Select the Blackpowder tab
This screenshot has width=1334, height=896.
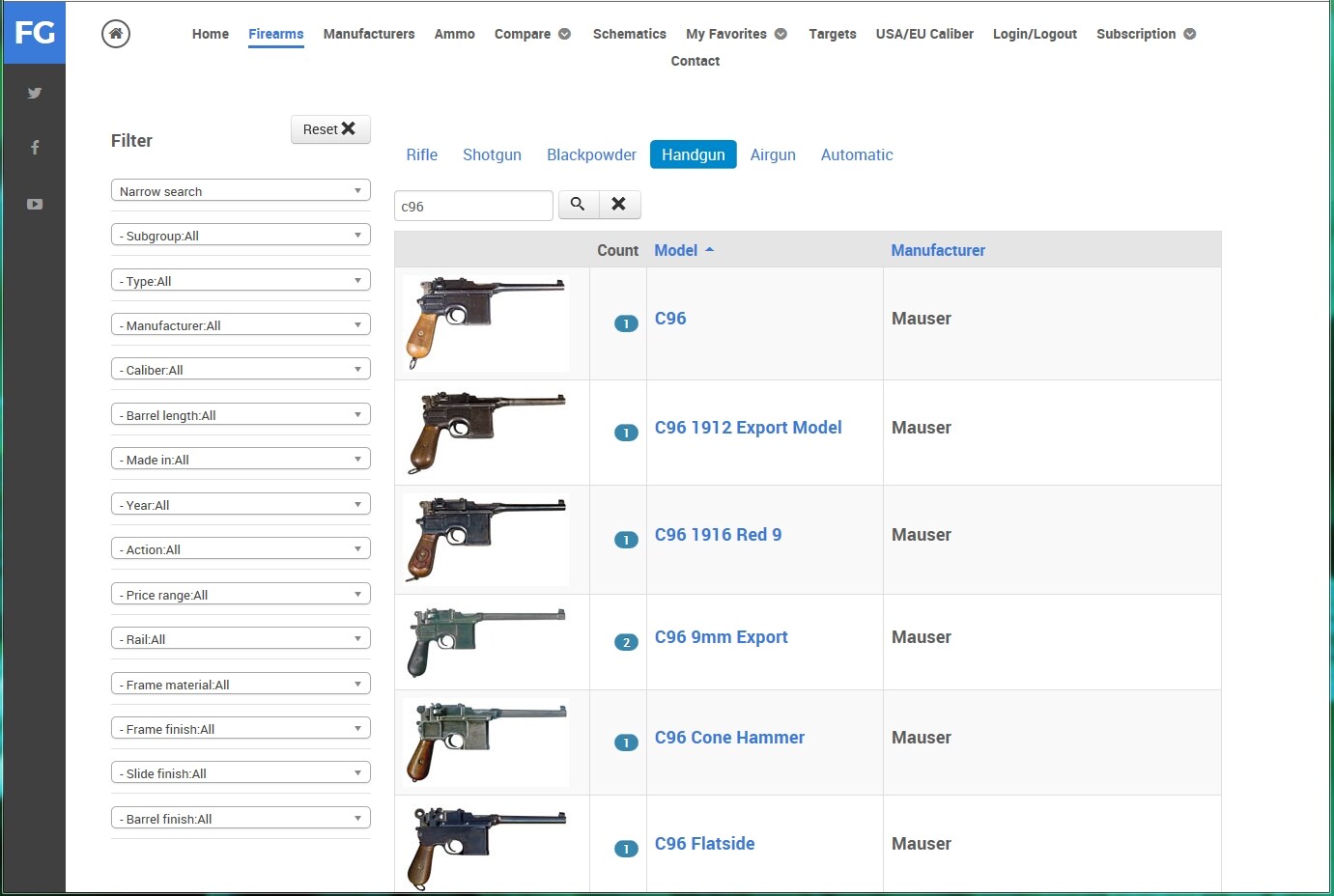coord(591,154)
